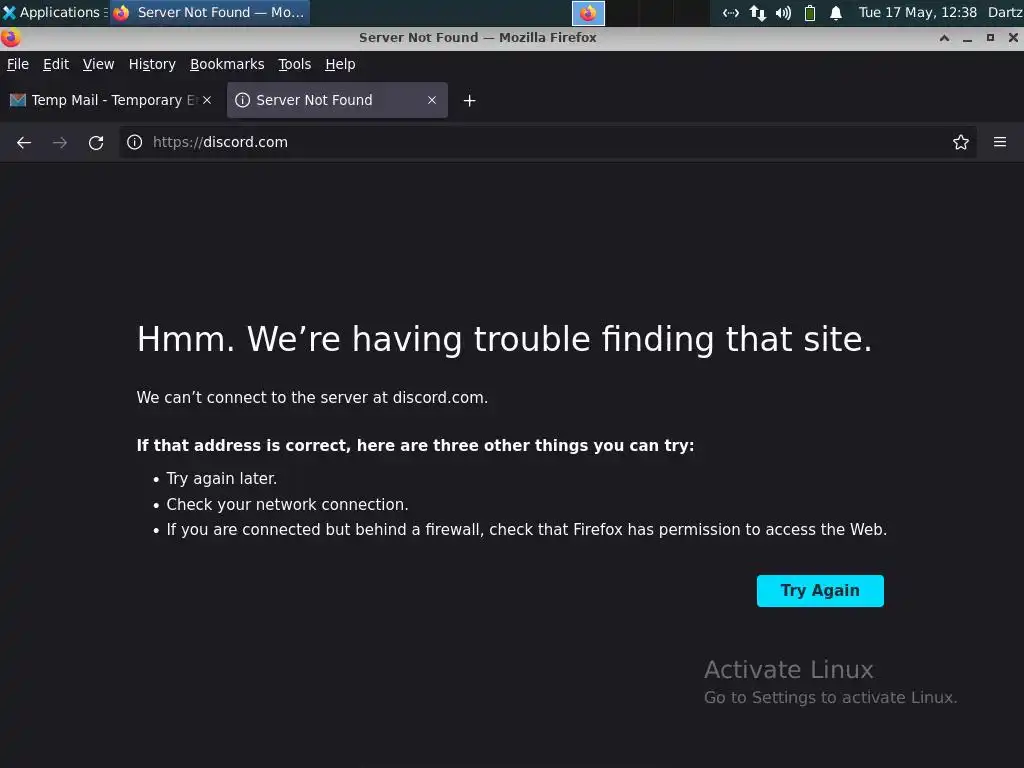The width and height of the screenshot is (1024, 768).
Task: Click the Check your network connection text
Action: click(287, 505)
